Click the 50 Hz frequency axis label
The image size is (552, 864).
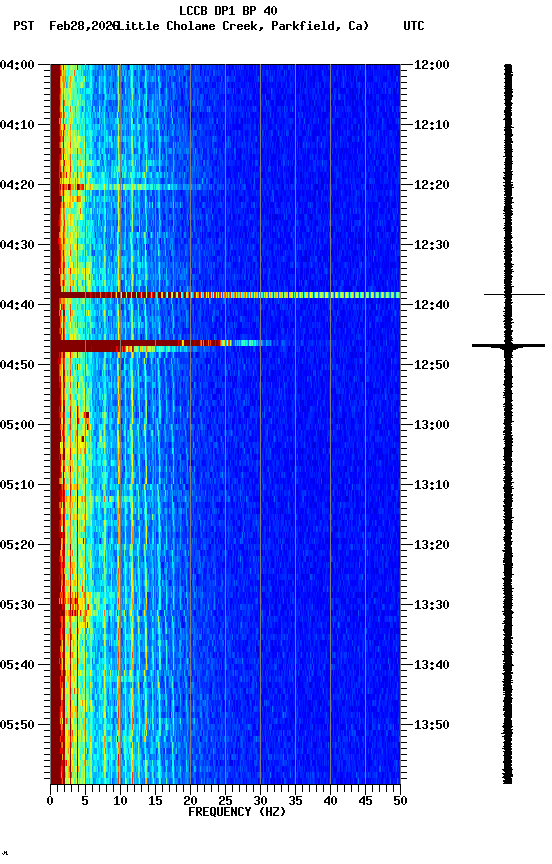tap(401, 801)
